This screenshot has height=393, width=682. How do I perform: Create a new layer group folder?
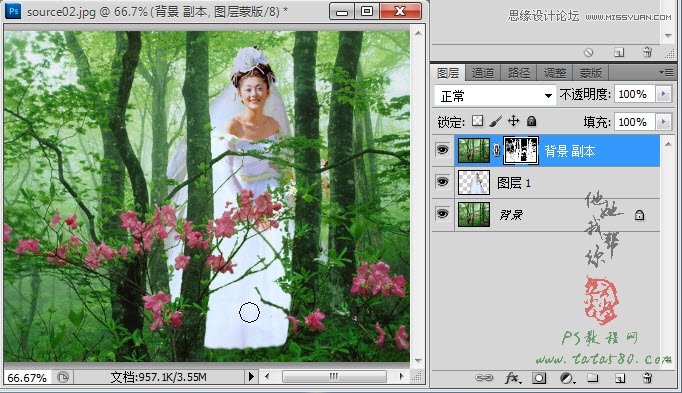tap(592, 378)
